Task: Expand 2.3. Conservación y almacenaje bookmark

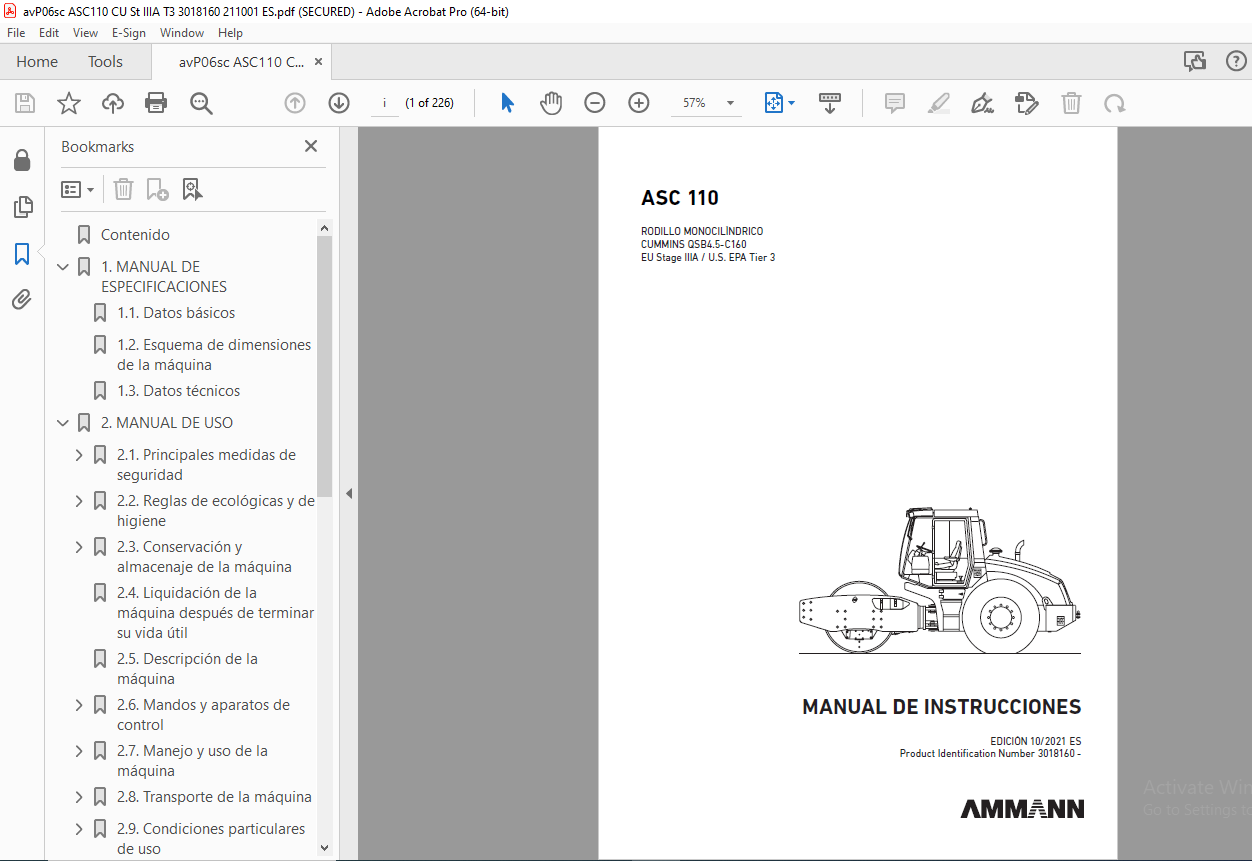Action: [79, 547]
